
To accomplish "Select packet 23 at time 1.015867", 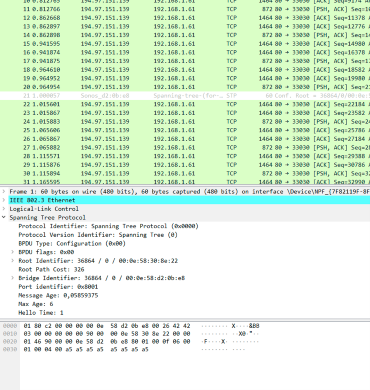I will pos(185,113).
